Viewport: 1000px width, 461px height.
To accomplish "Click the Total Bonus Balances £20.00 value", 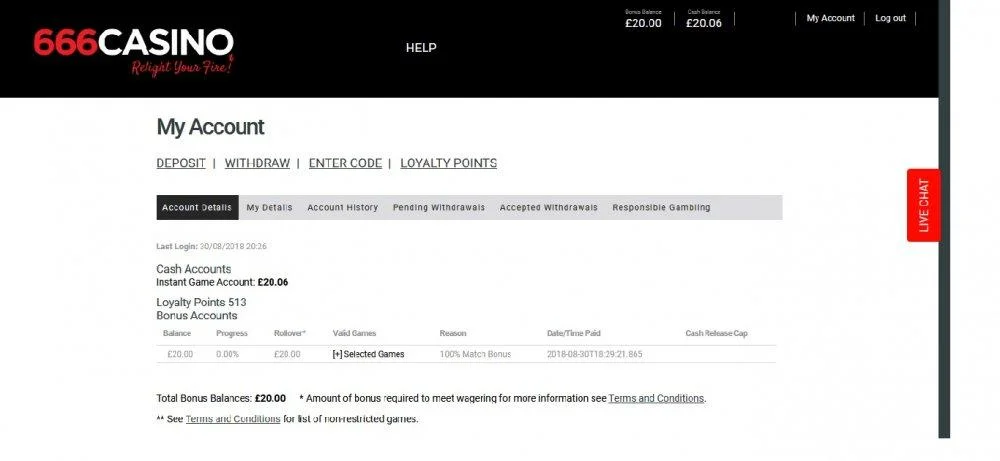I will pos(270,399).
